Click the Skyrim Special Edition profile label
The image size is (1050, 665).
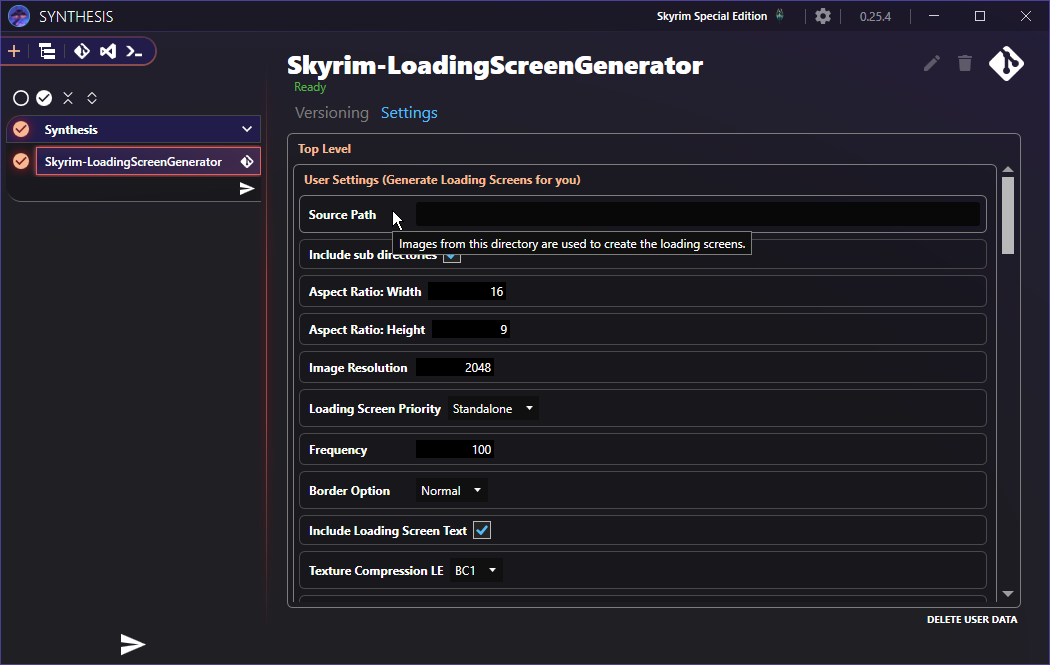point(712,16)
